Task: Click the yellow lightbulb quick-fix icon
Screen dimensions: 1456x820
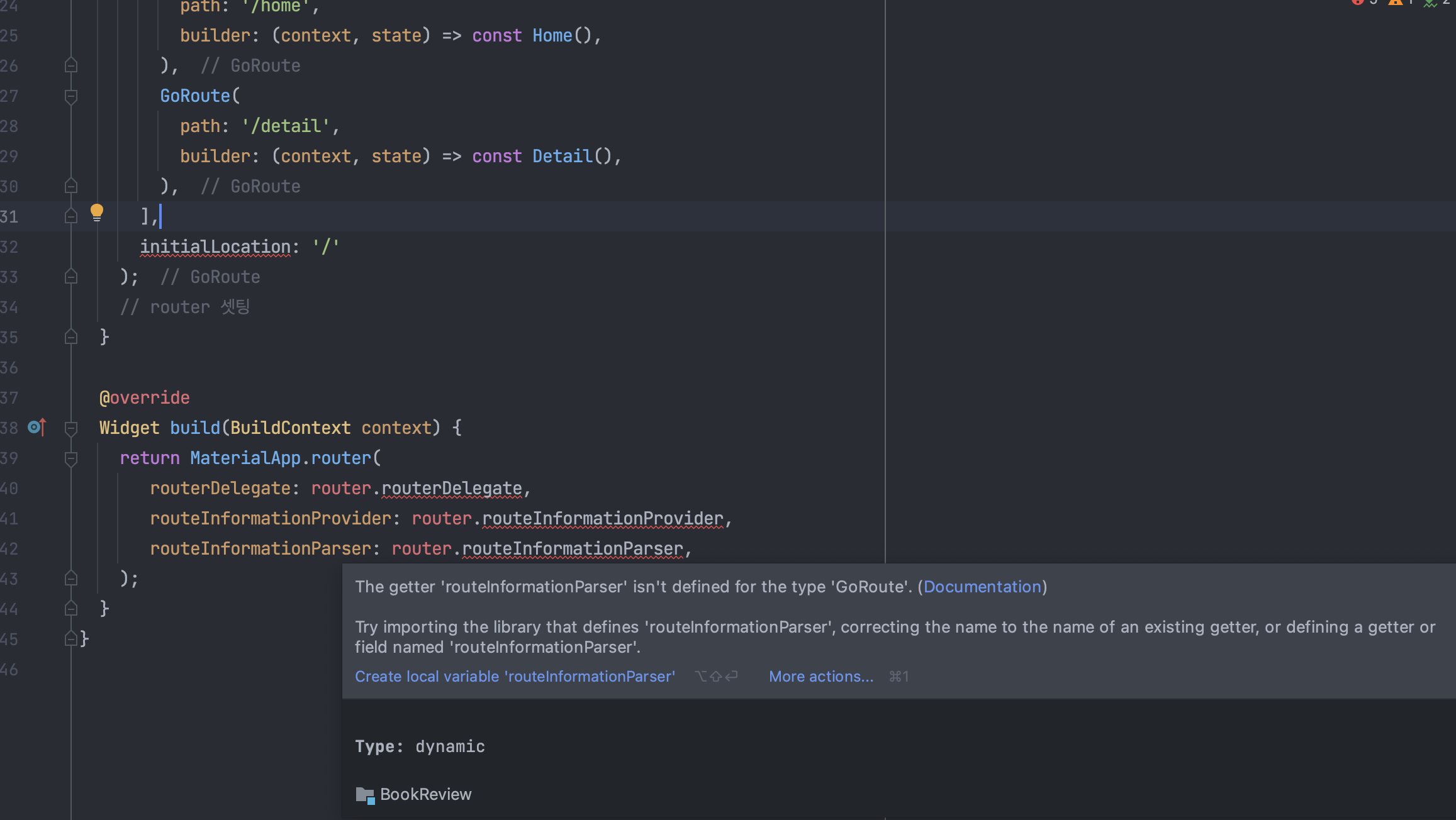Action: click(96, 213)
